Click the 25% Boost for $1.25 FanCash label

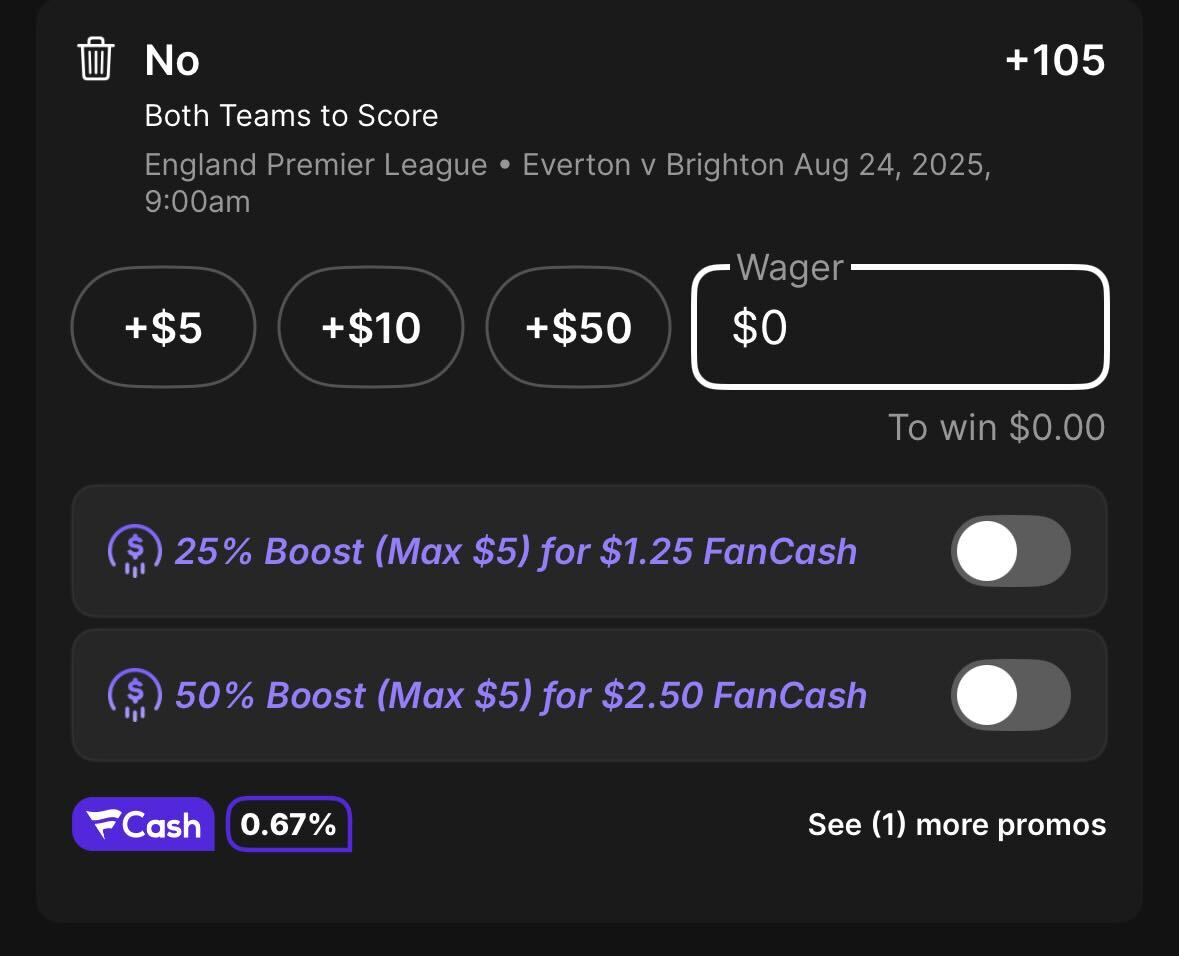516,551
